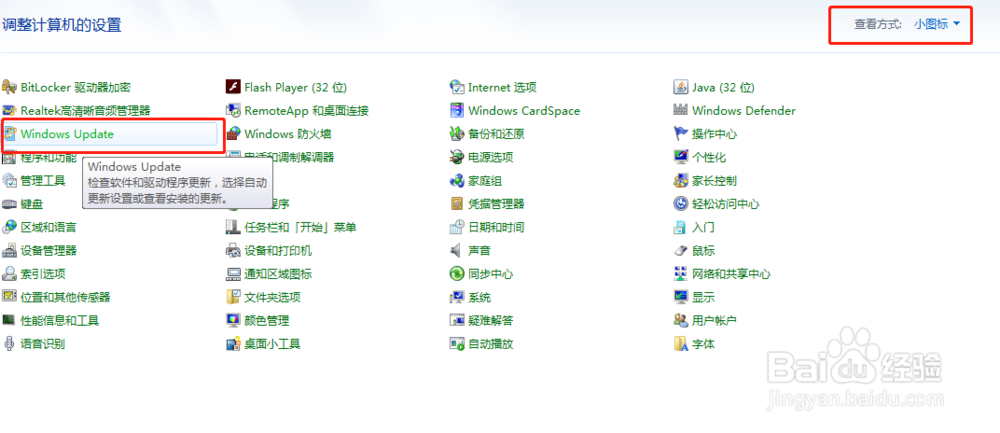The image size is (1000, 433).
Task: Click the 颜色管理 icon
Action: tap(233, 321)
